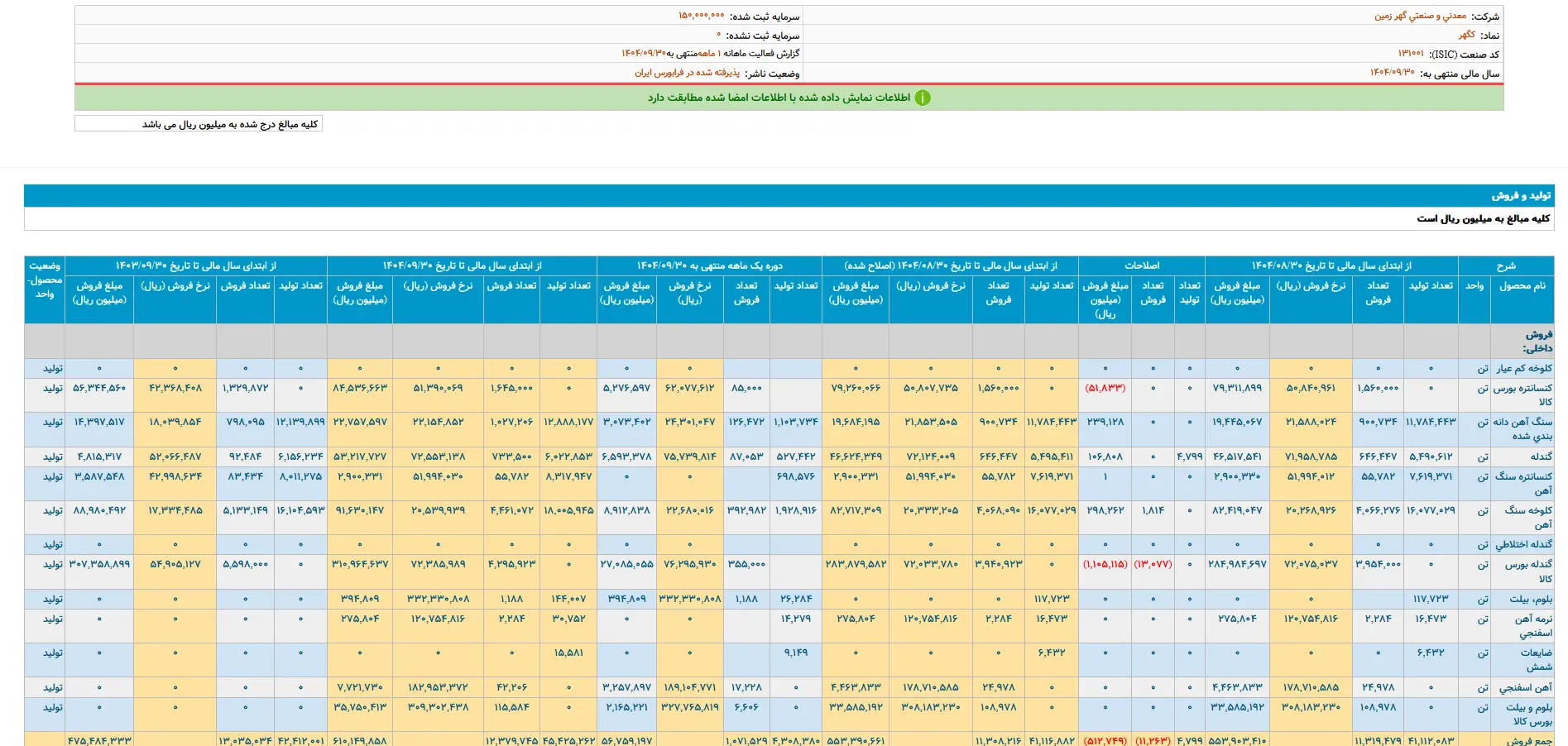This screenshot has width=1568, height=746.
Task: Click publisher status پذیرفته شده در فرابورس ایران
Action: (x=687, y=73)
